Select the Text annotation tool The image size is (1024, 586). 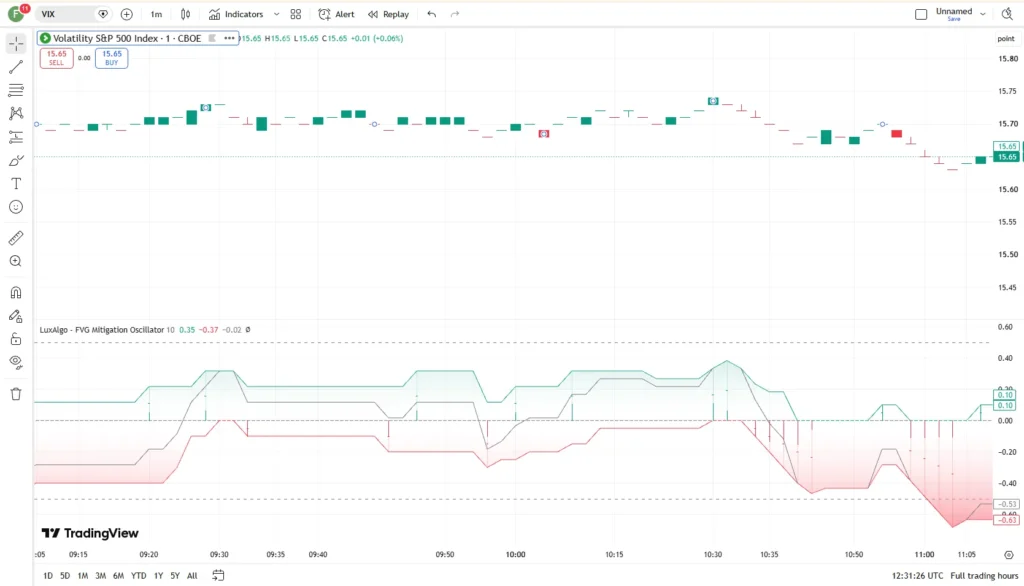16,184
